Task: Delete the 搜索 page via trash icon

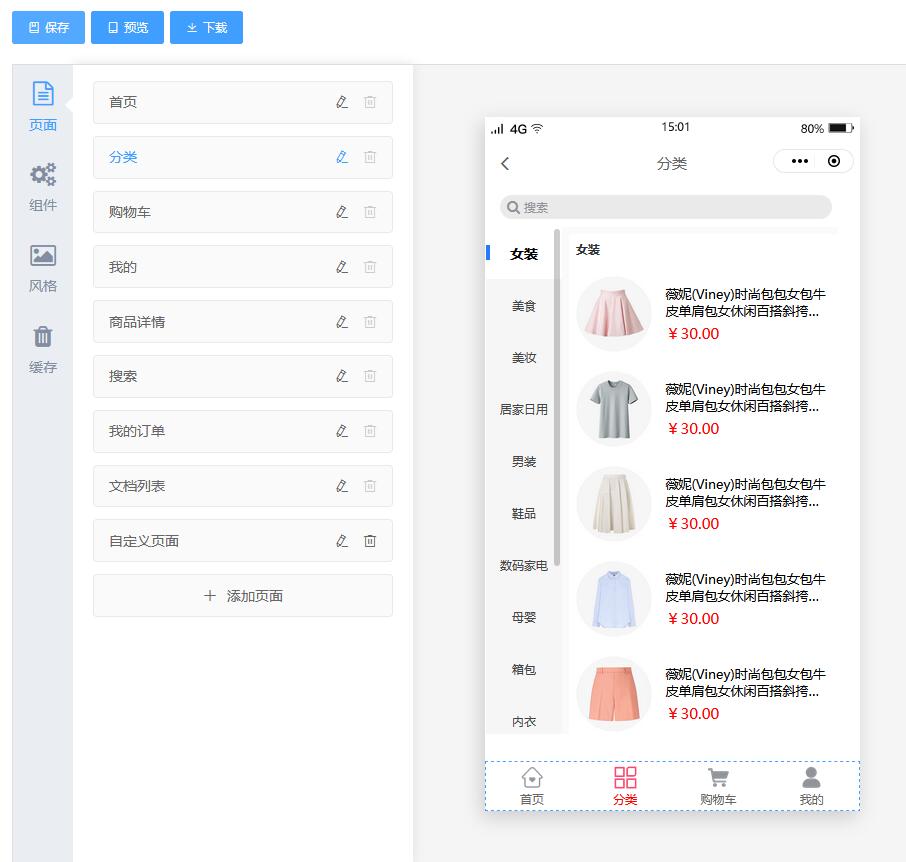Action: coord(370,376)
